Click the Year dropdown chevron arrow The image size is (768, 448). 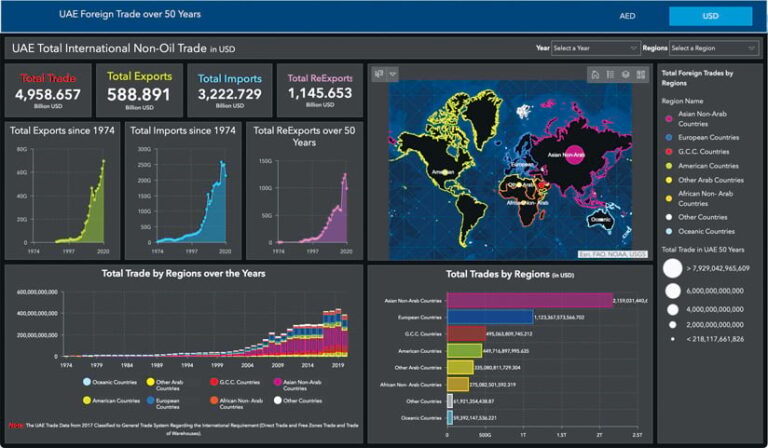coord(633,48)
